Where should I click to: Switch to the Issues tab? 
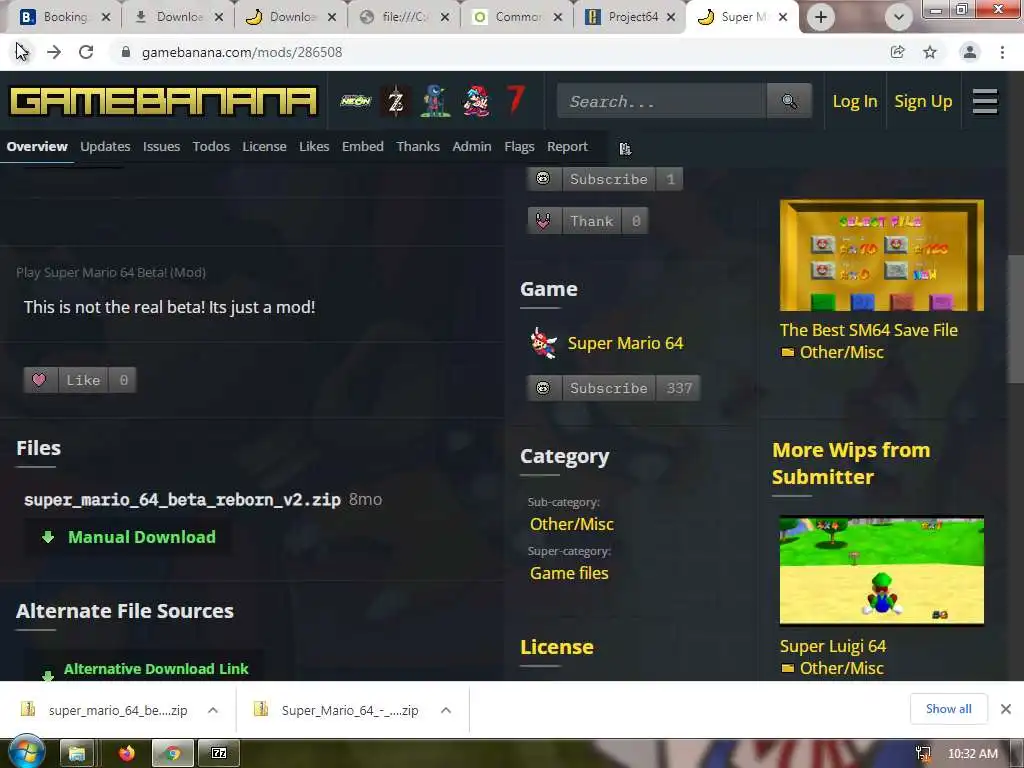coord(161,146)
